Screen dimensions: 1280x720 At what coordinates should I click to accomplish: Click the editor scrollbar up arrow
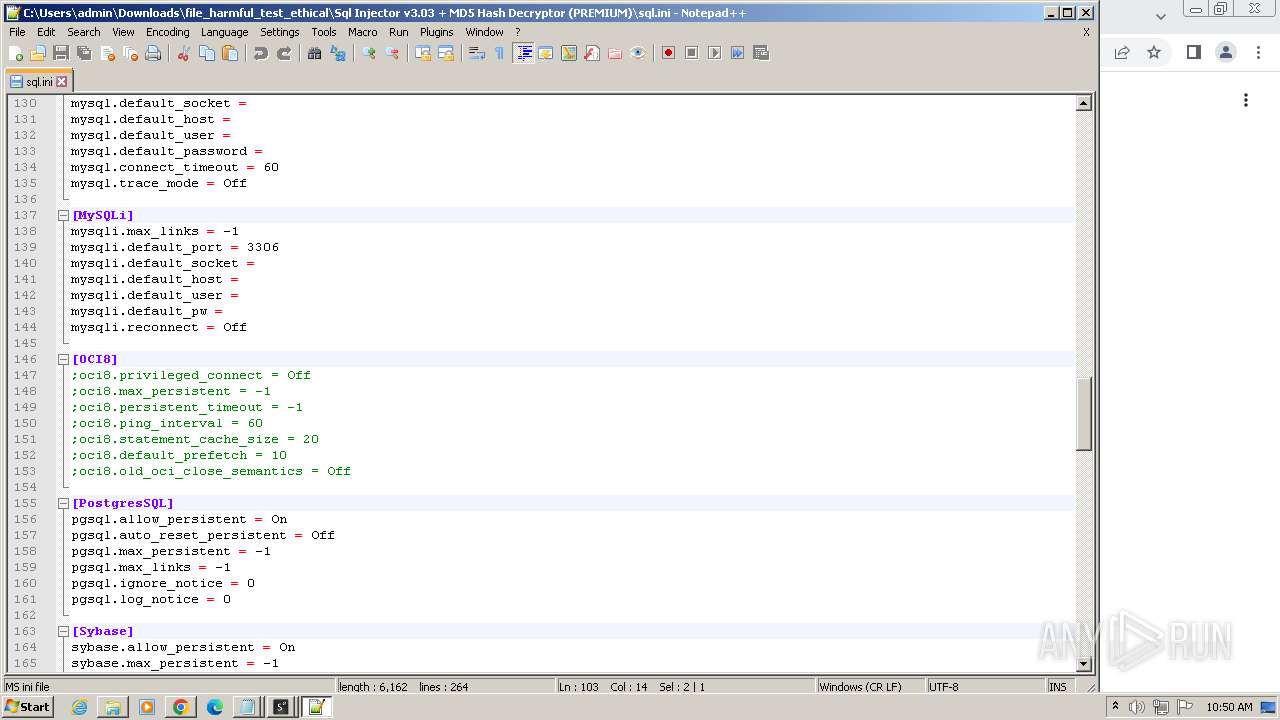(x=1083, y=103)
